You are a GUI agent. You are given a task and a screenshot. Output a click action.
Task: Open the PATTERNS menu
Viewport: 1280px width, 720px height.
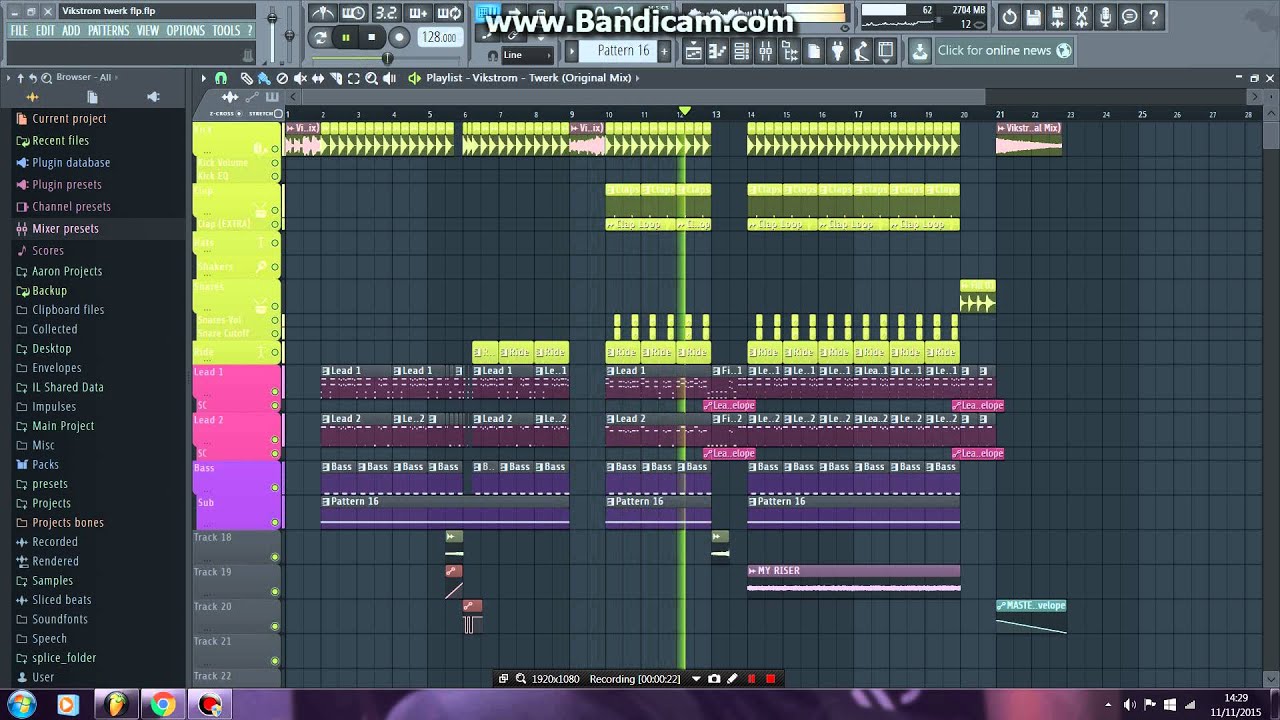click(108, 31)
